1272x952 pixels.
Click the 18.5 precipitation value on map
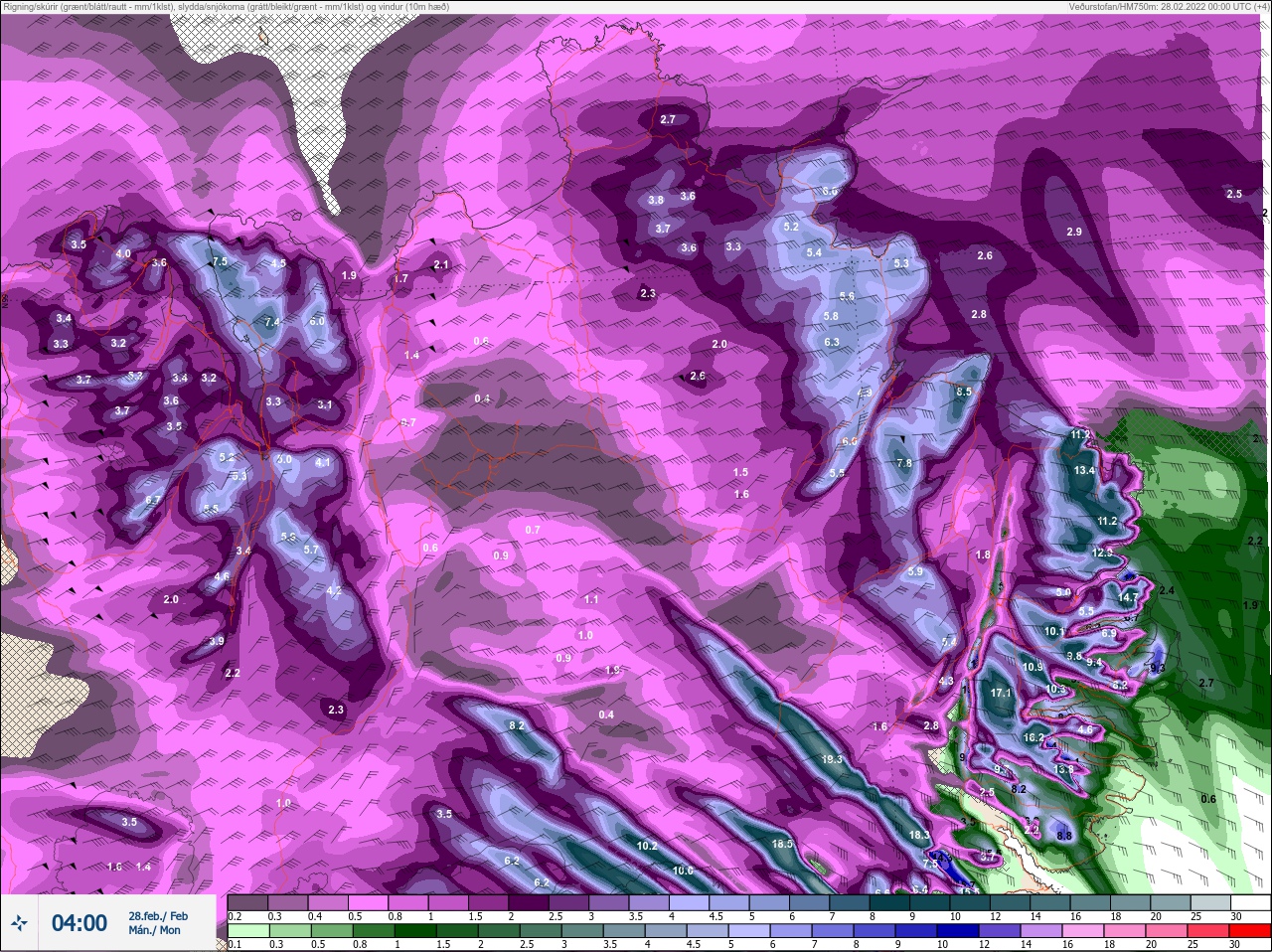pos(782,844)
